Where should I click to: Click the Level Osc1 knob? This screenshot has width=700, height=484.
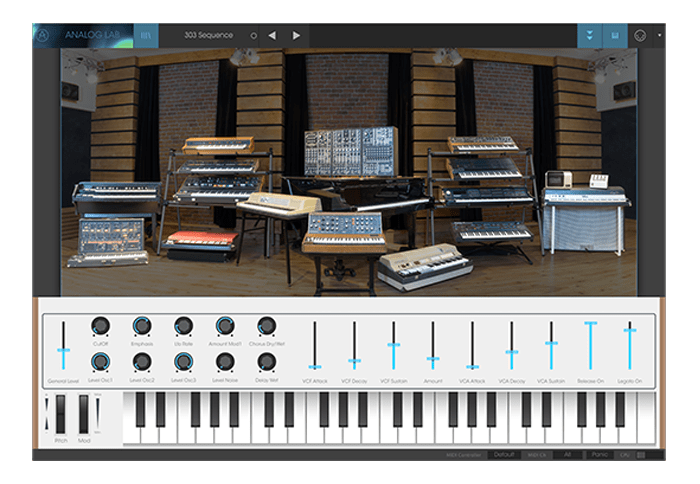click(x=100, y=362)
